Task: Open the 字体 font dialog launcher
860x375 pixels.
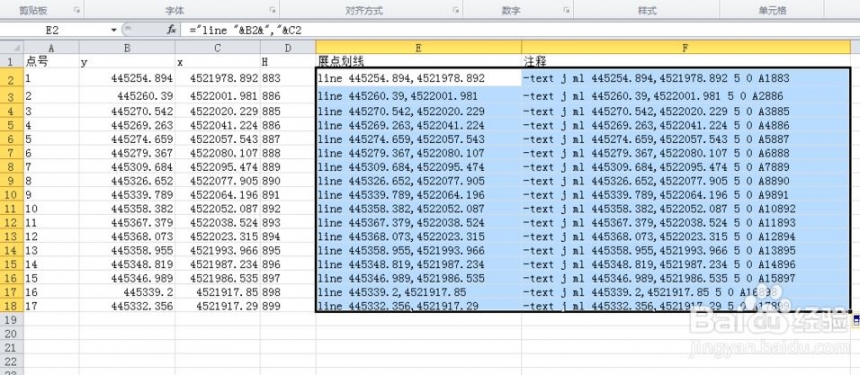Action: (x=272, y=10)
